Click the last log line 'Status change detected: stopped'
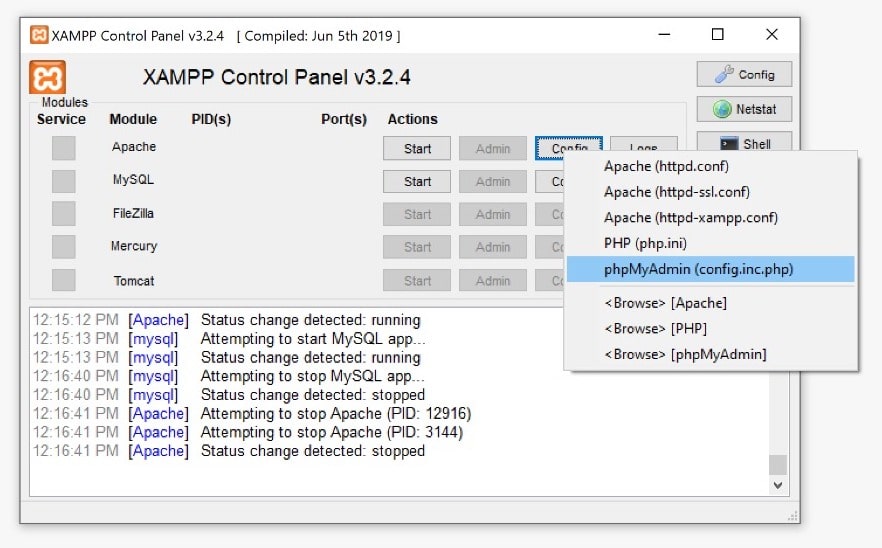882x548 pixels. [228, 451]
